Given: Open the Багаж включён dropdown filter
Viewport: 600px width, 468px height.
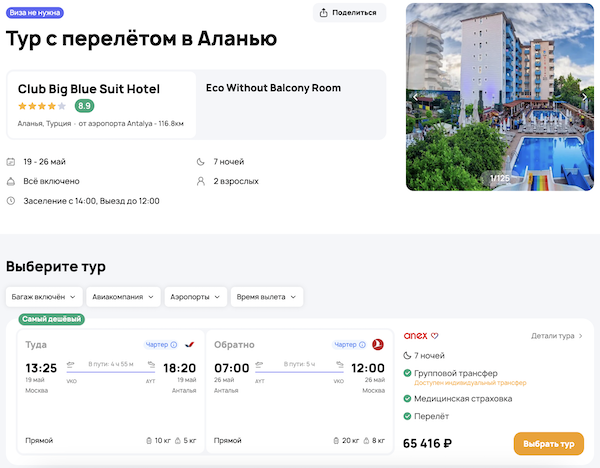Looking at the screenshot, I should point(43,297).
